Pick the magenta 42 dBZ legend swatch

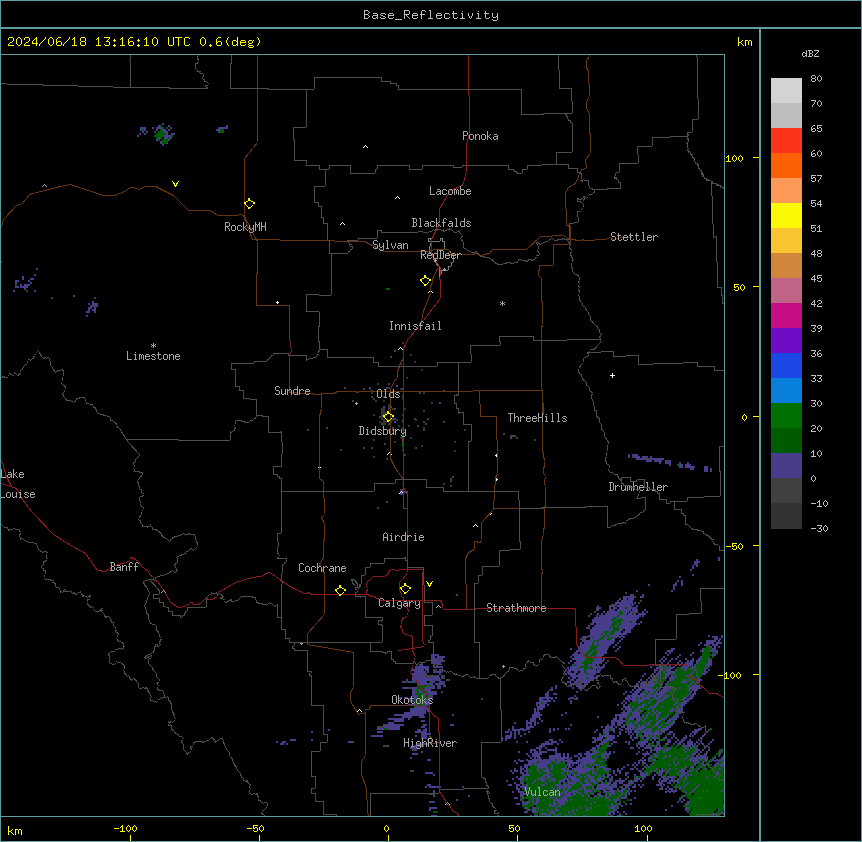[786, 315]
